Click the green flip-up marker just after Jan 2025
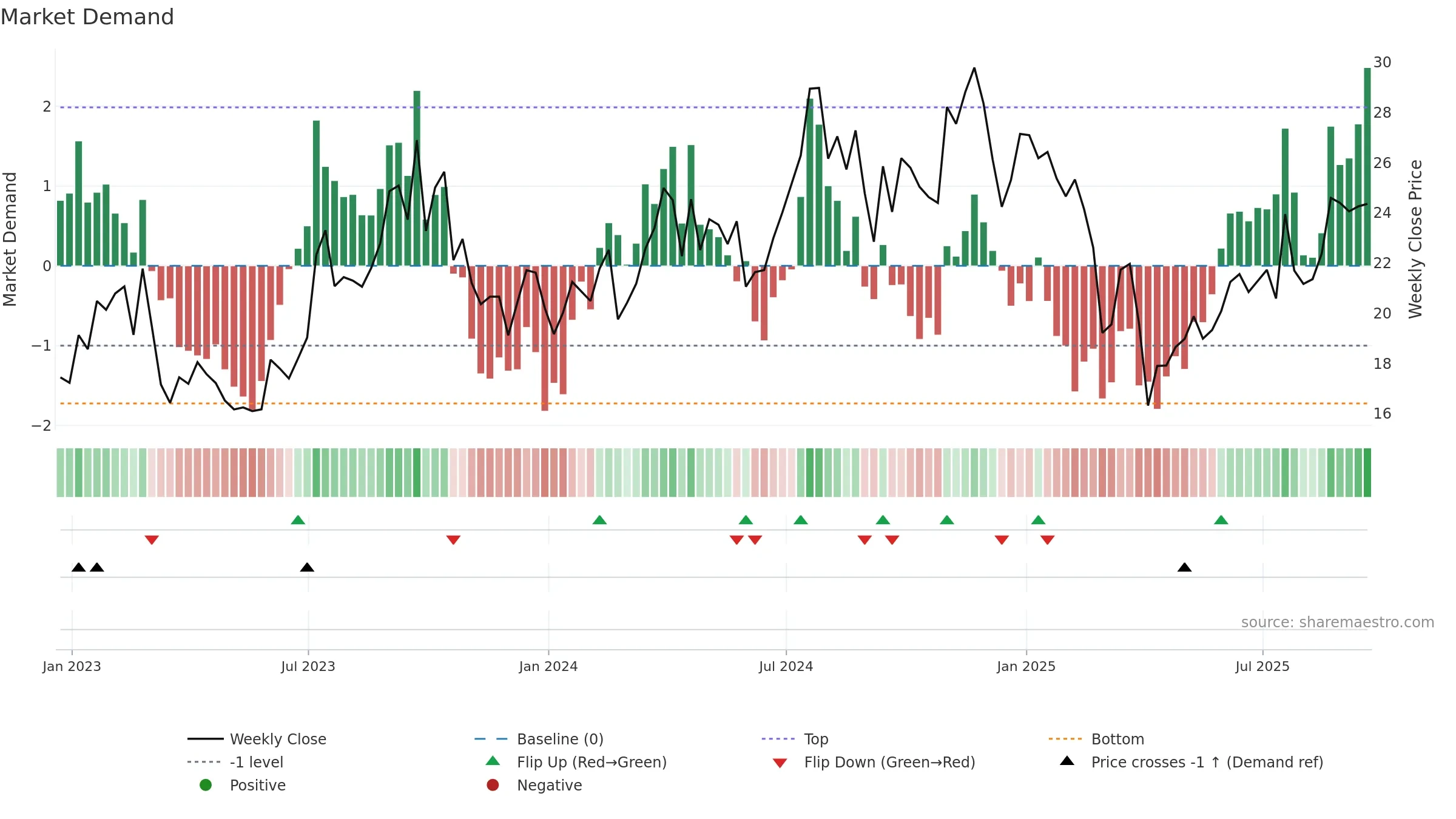 coord(1039,520)
